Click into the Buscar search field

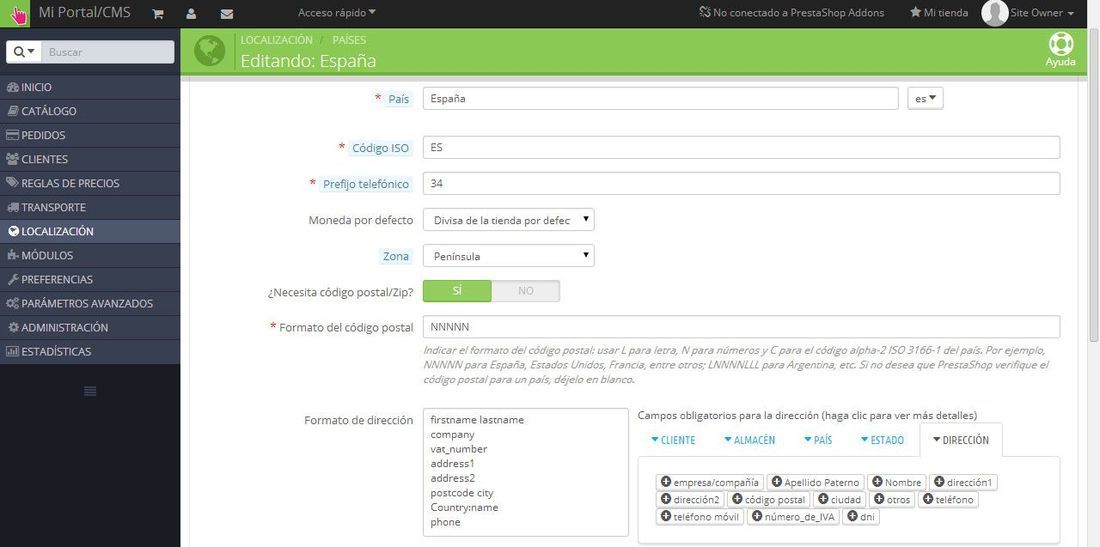coord(107,52)
